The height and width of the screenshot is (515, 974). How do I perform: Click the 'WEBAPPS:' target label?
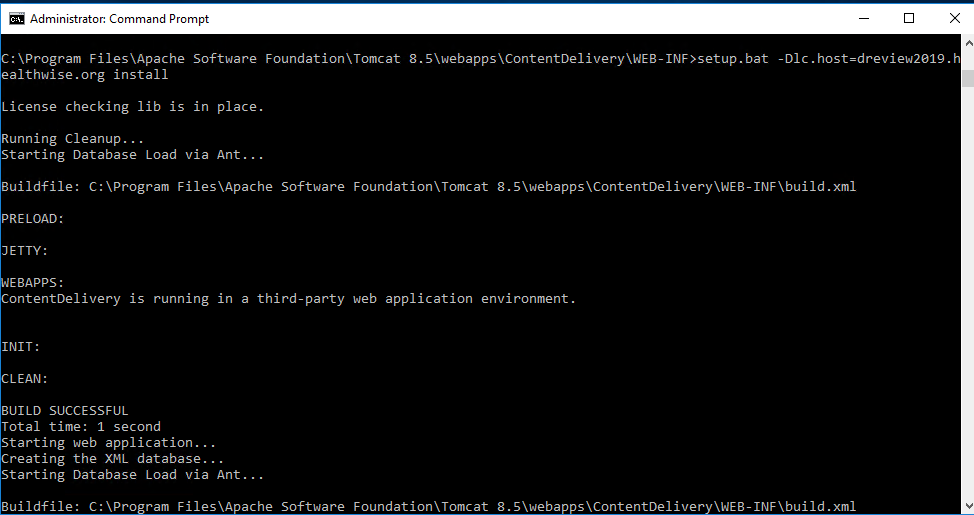point(33,282)
